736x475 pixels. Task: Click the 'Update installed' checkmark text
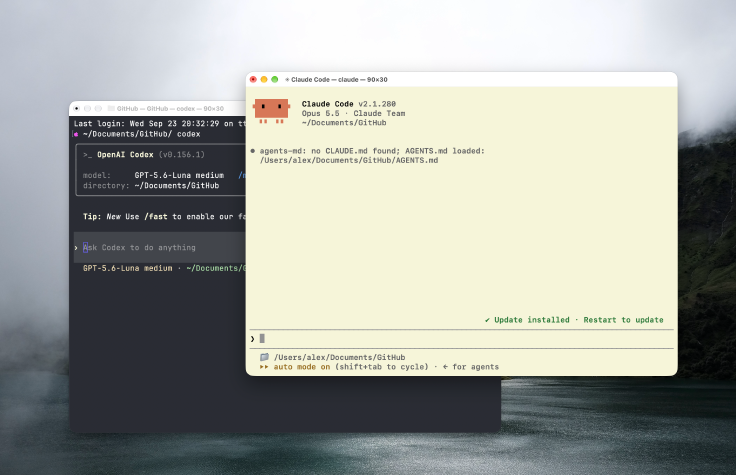tap(527, 320)
